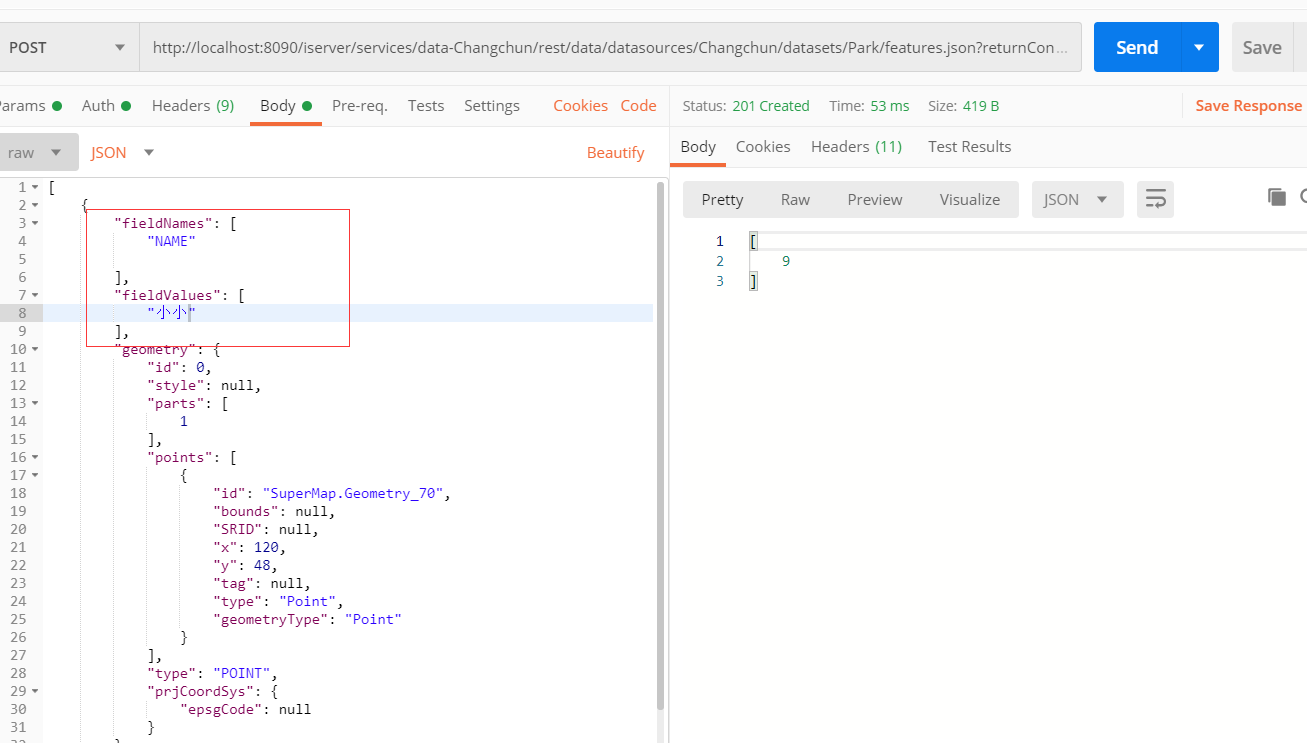
Task: Click the orange Cookies link
Action: (580, 105)
